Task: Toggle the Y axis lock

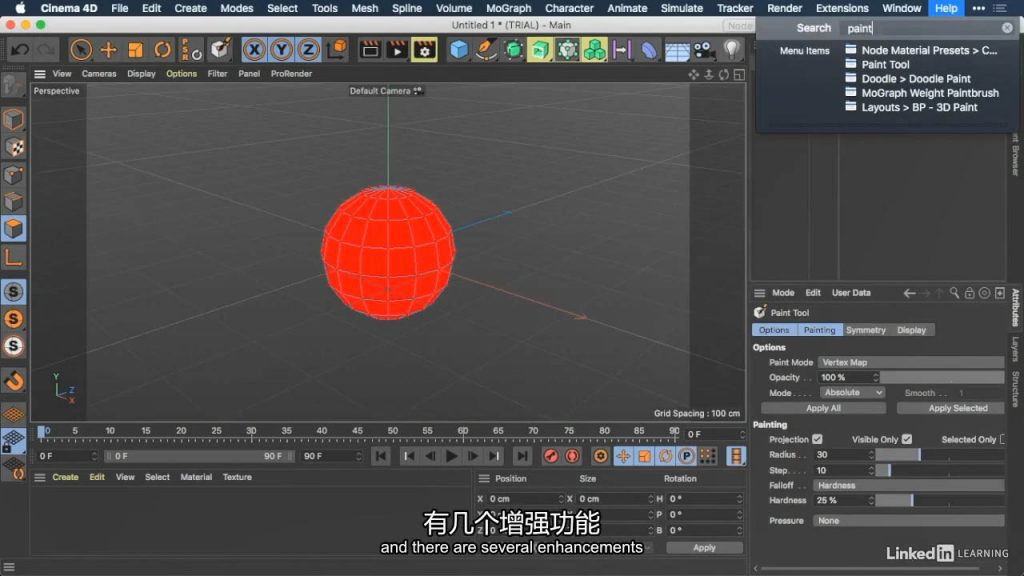Action: pos(281,50)
